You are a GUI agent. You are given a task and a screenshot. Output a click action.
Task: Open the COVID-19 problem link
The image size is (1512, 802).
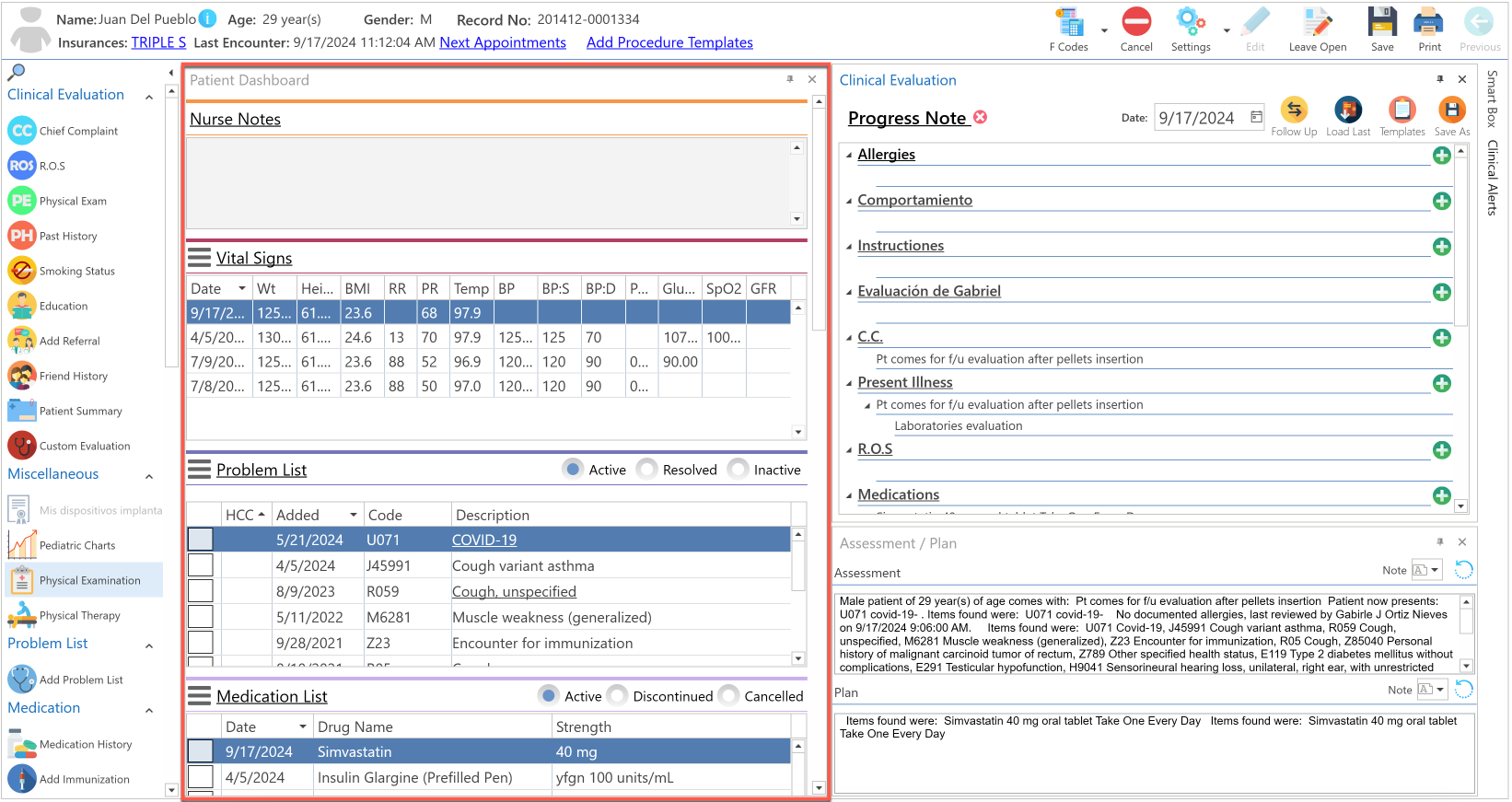pos(484,540)
